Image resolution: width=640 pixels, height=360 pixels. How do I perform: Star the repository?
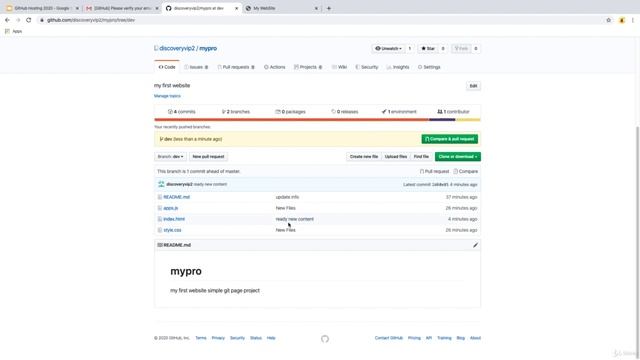tap(428, 49)
